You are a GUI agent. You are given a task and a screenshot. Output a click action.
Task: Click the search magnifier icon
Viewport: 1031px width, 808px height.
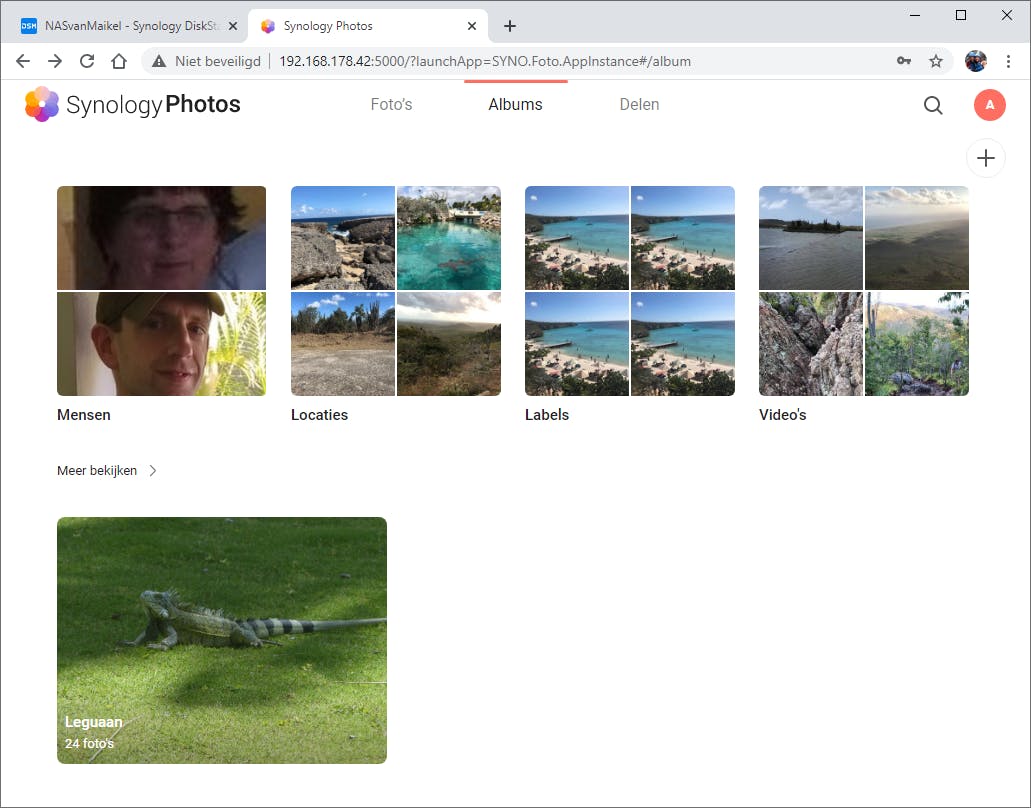[x=933, y=105]
